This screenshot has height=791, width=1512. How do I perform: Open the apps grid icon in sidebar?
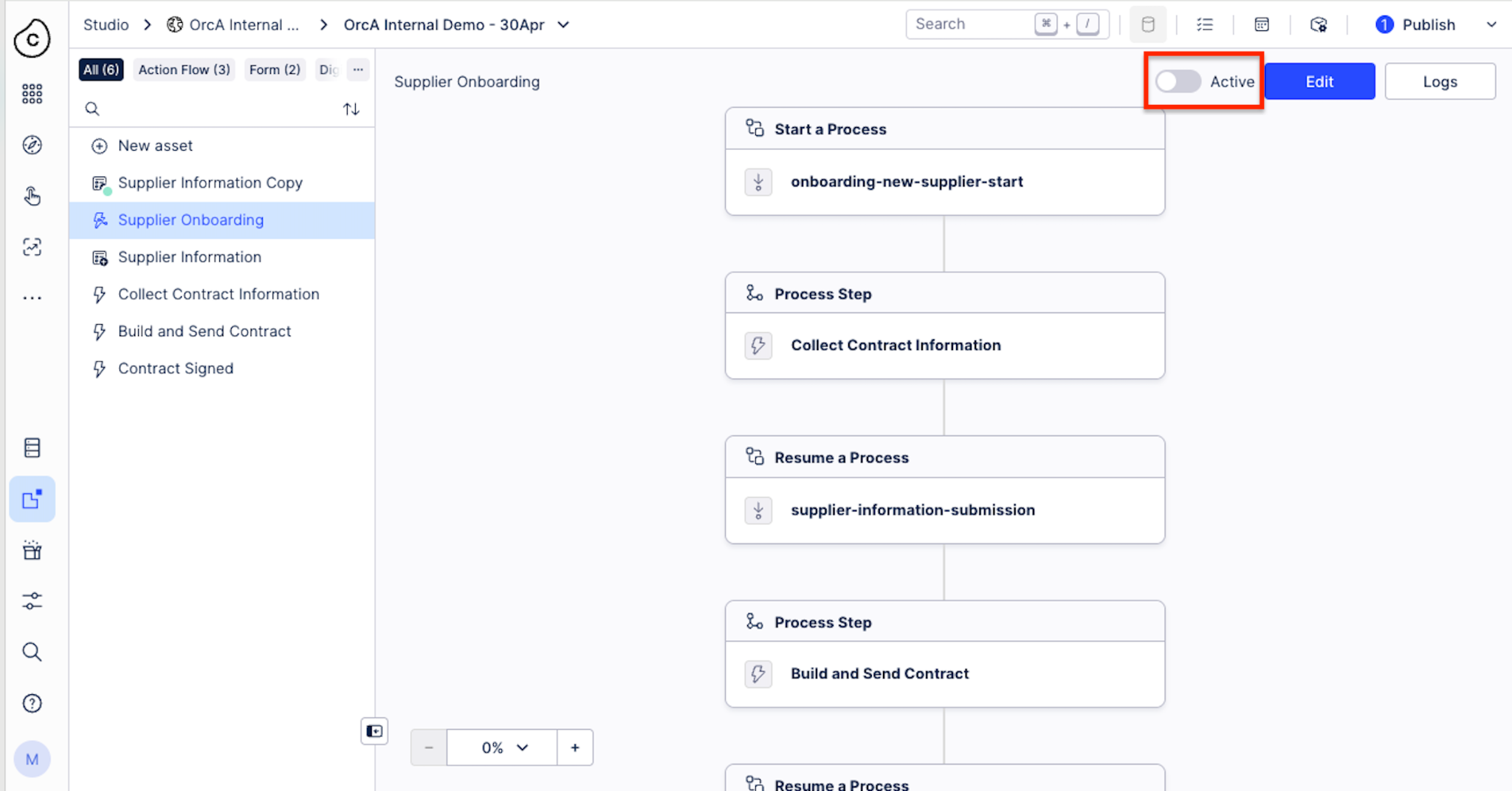[x=32, y=94]
